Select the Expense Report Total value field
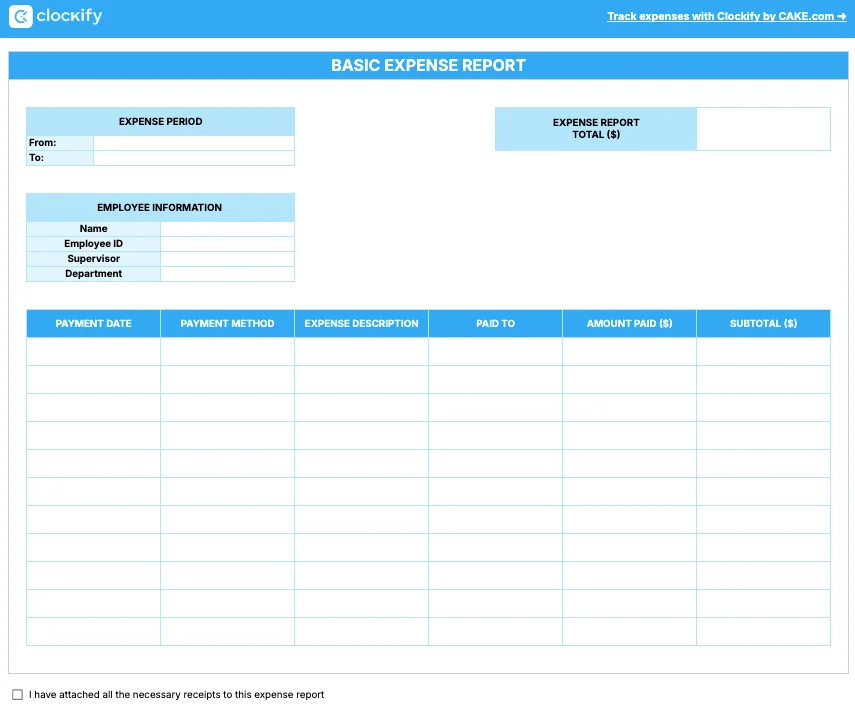The height and width of the screenshot is (711, 855). (763, 129)
